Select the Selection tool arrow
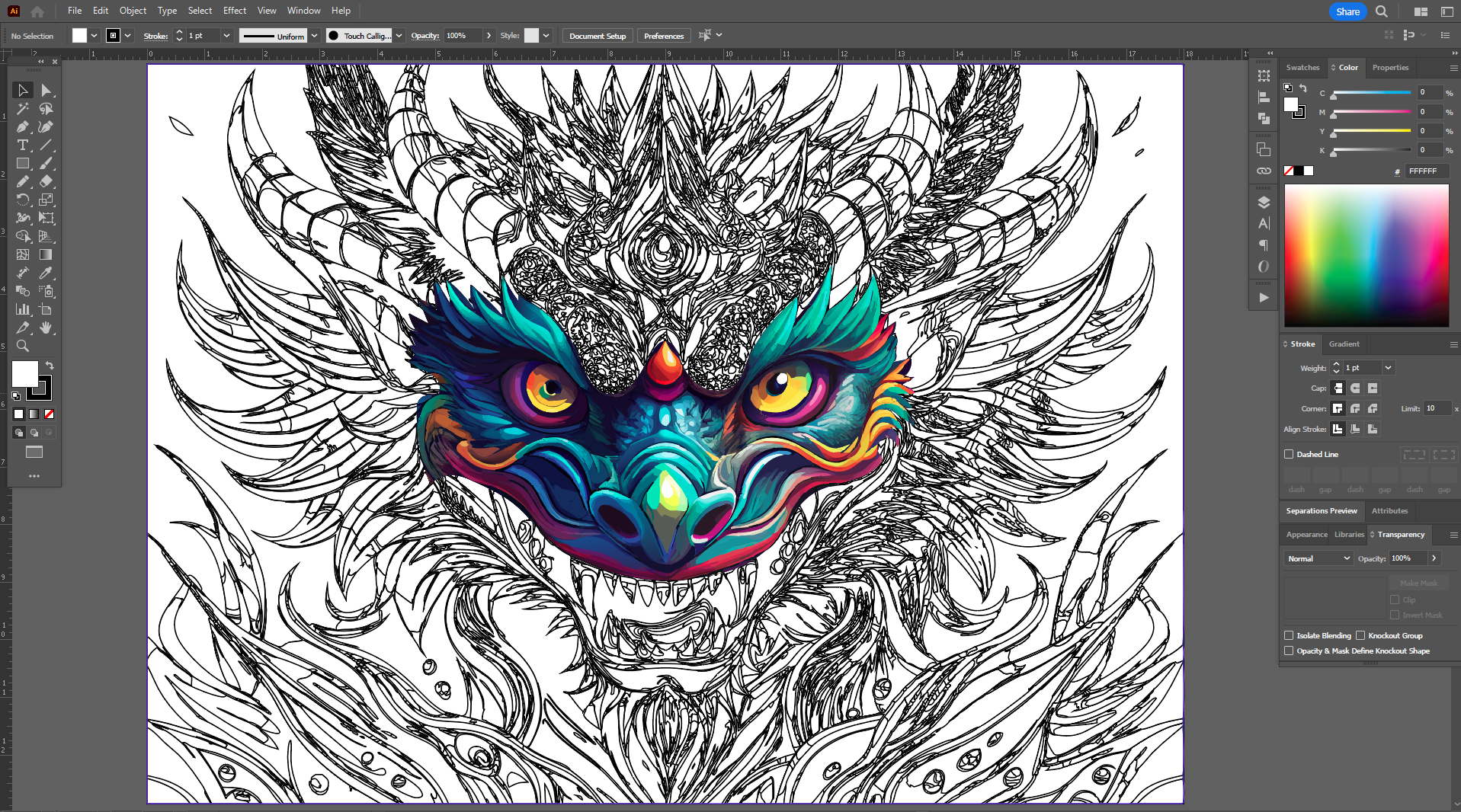 (x=23, y=90)
